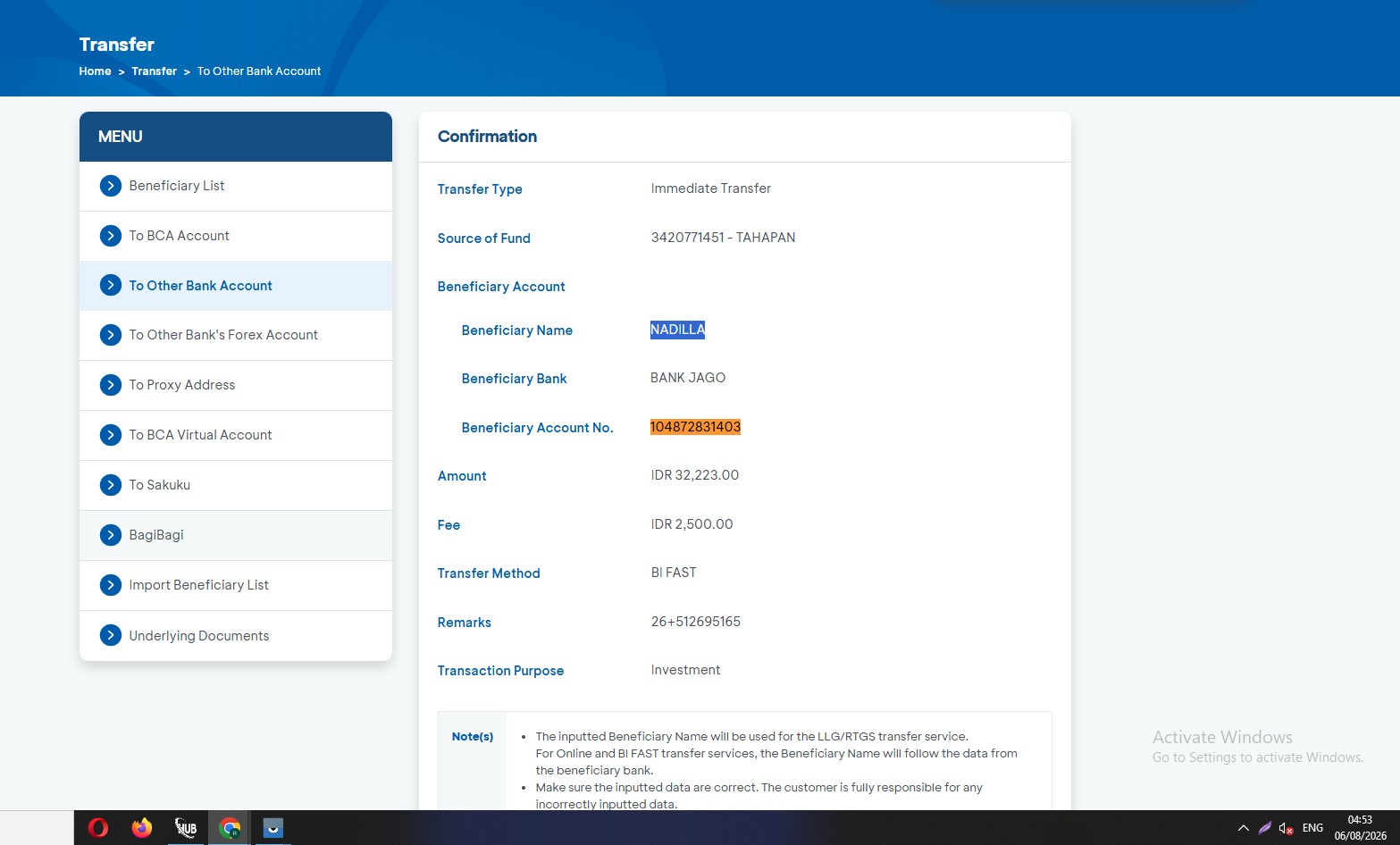
Task: Click the Transfer breadcrumb link
Action: (x=154, y=71)
